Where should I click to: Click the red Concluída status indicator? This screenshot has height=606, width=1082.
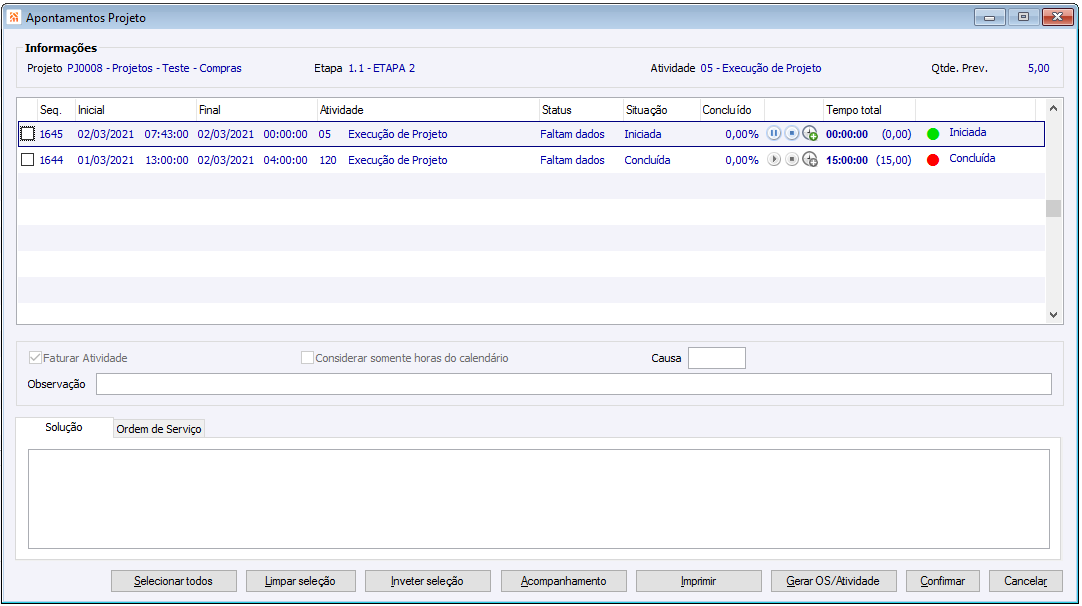933,160
